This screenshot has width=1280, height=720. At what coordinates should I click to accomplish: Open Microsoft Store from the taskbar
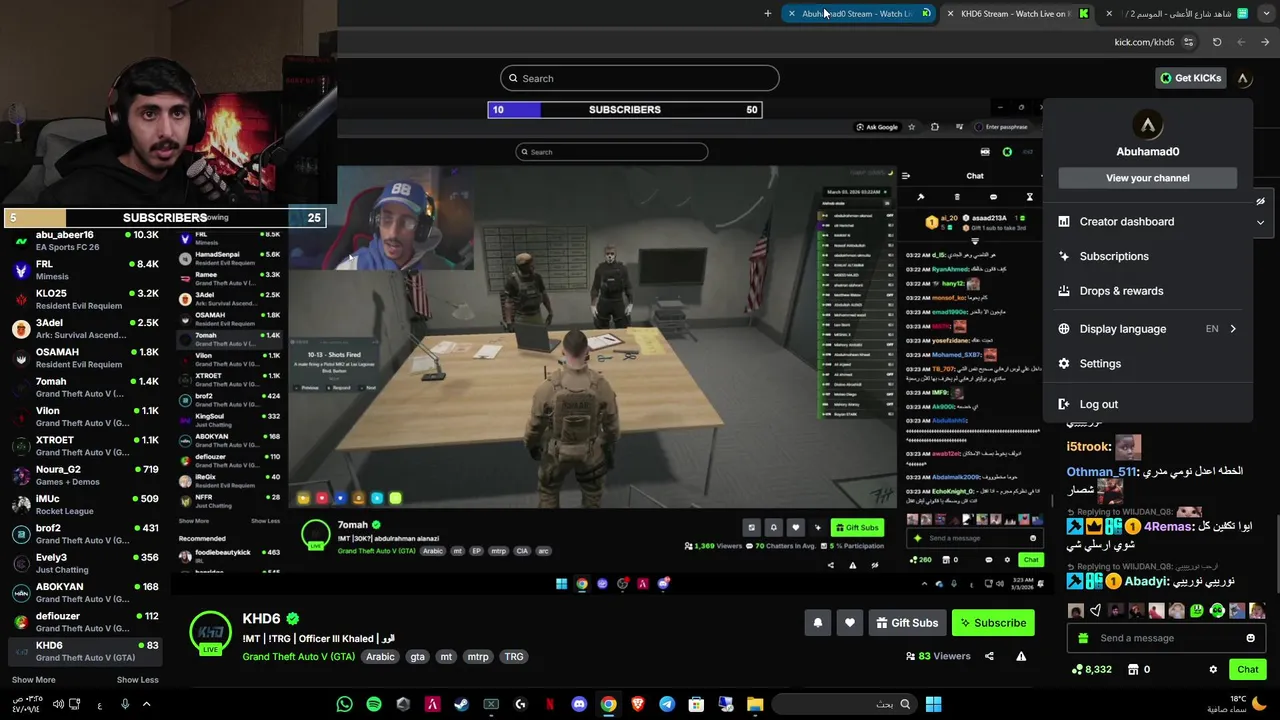tap(696, 704)
